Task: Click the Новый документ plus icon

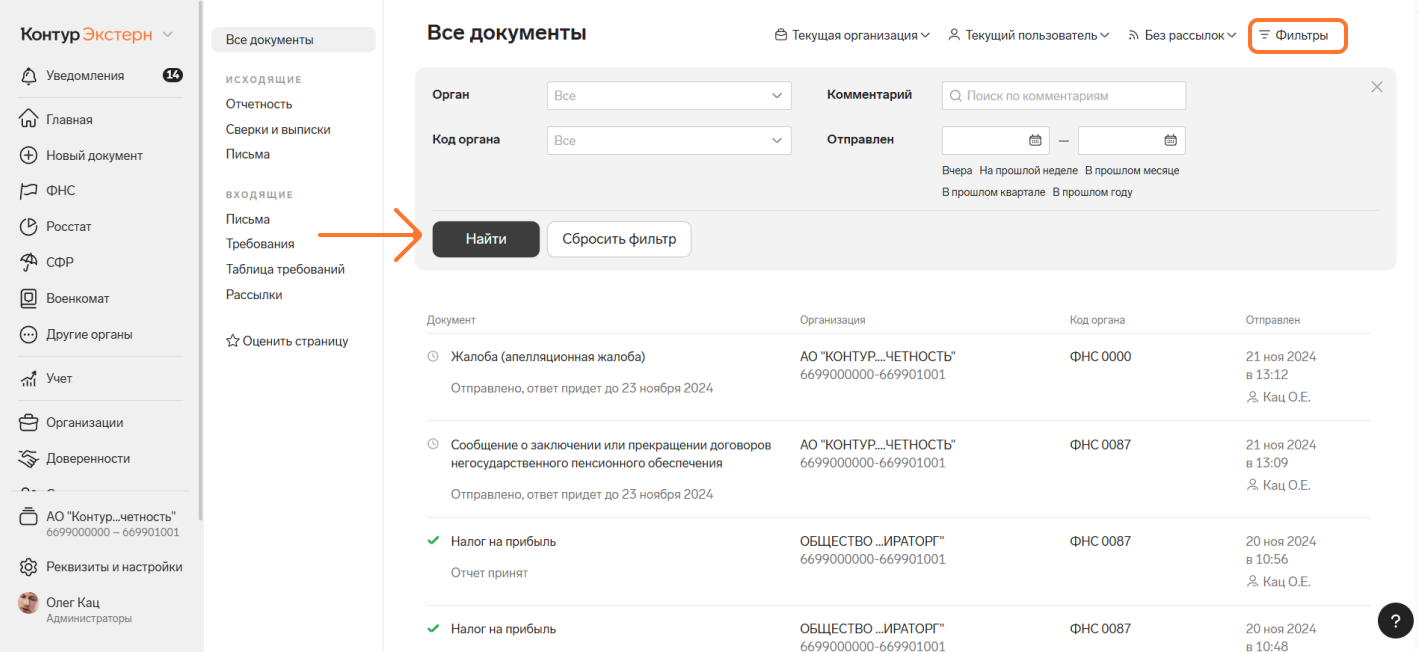Action: pos(28,155)
